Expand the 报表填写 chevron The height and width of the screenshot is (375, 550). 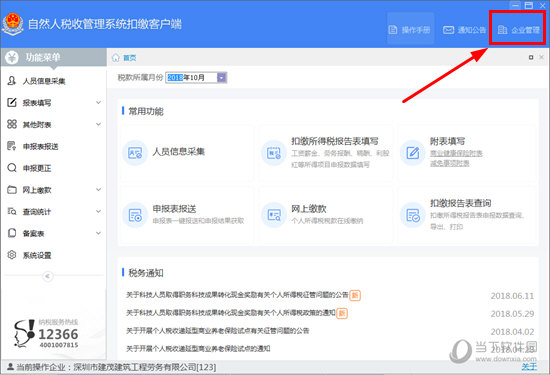pos(99,102)
